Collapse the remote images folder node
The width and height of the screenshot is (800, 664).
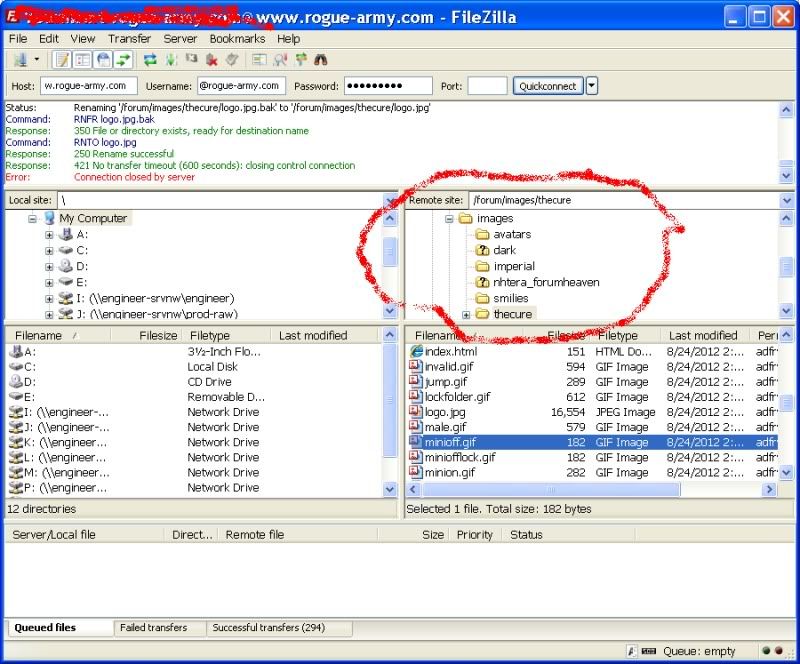click(x=449, y=219)
